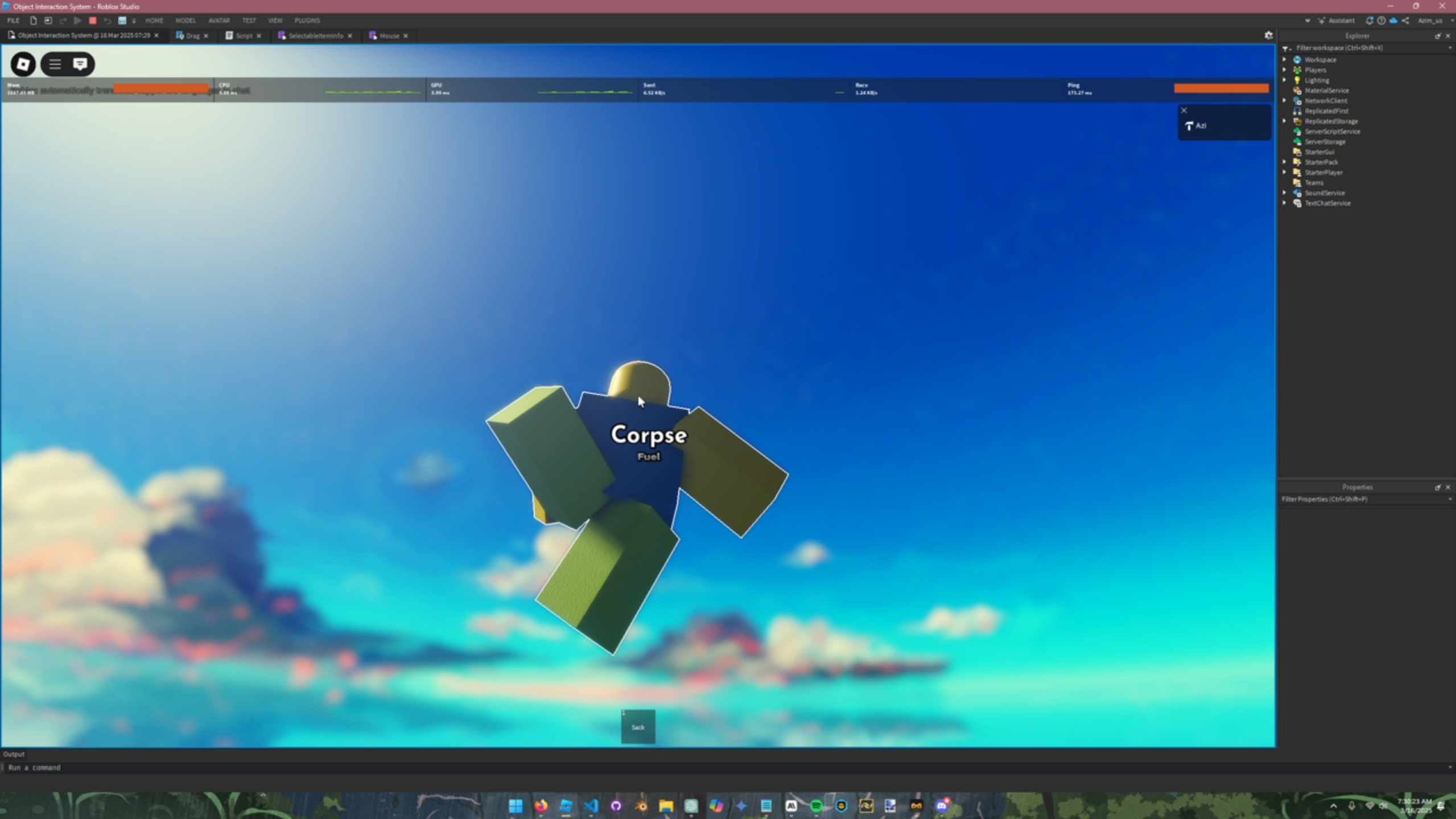Open the PLUGINS ribbon tab
1456x819 pixels.
coord(307,20)
